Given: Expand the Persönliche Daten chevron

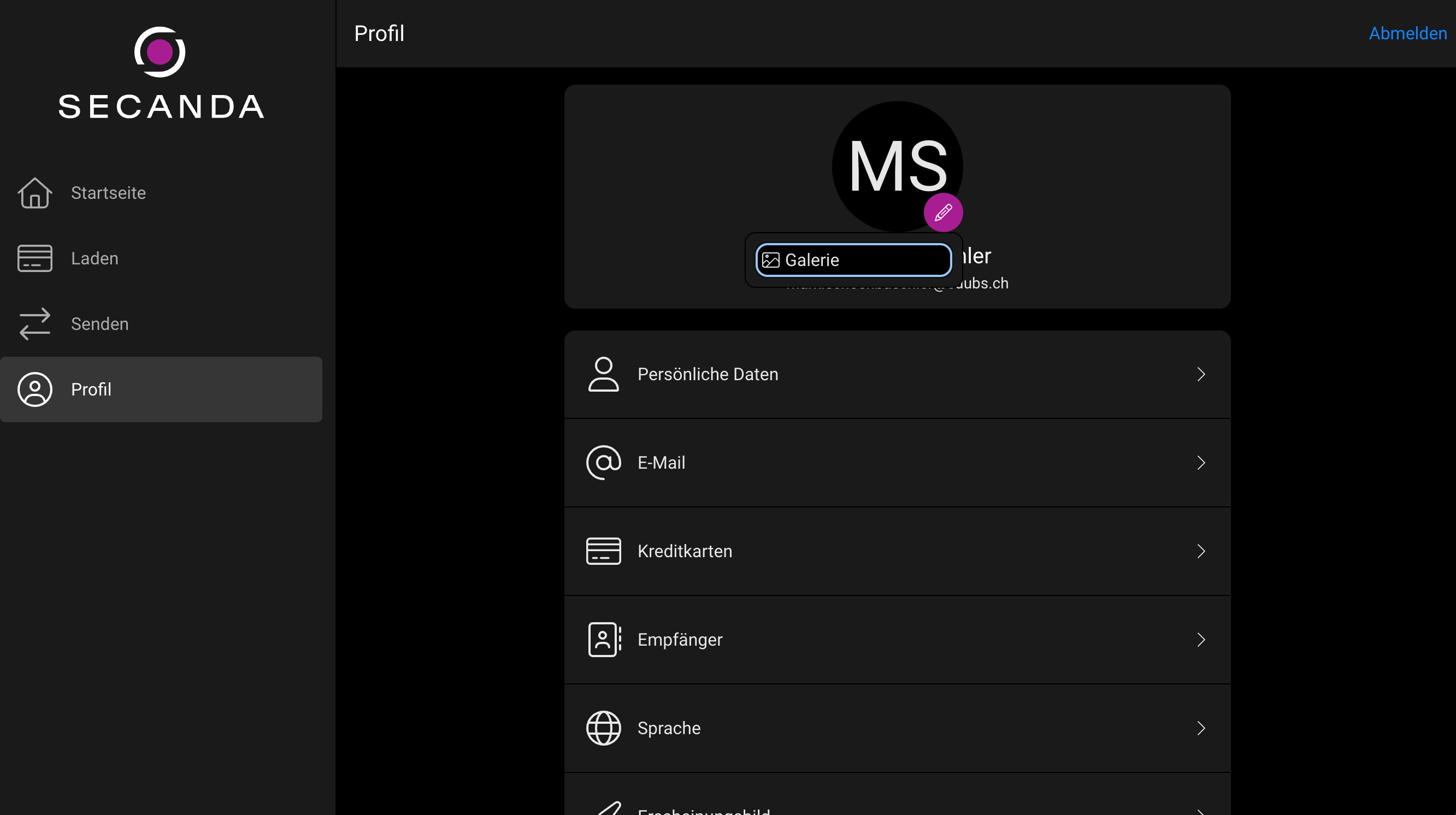Looking at the screenshot, I should point(1201,374).
